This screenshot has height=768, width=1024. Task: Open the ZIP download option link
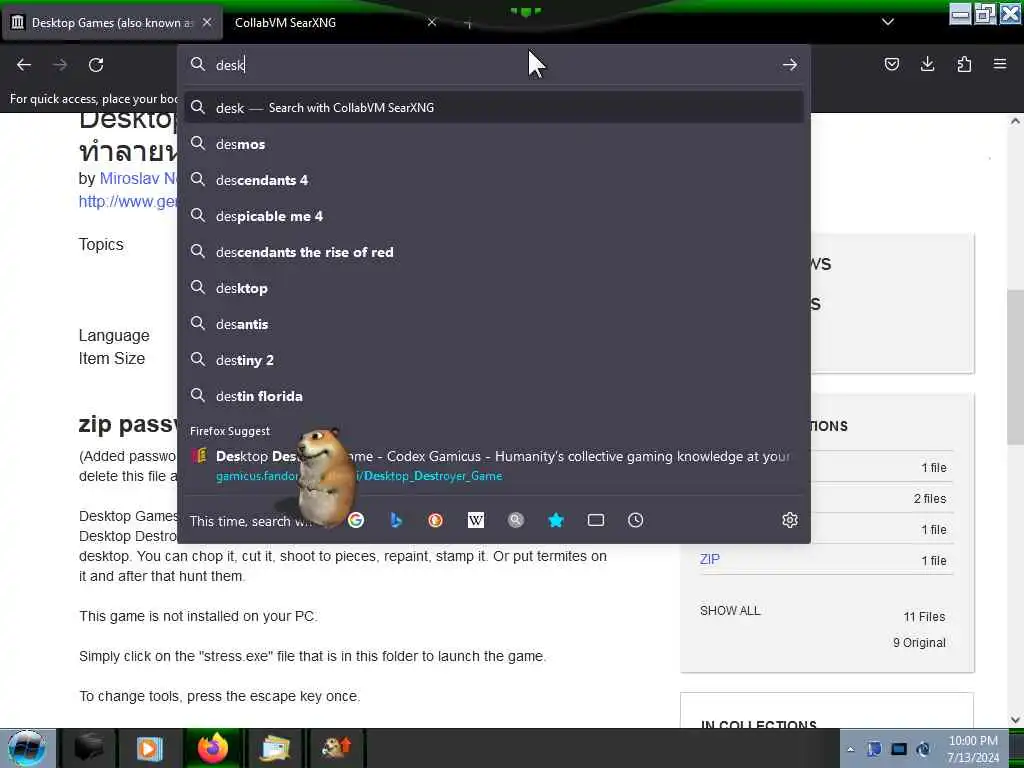tap(710, 559)
